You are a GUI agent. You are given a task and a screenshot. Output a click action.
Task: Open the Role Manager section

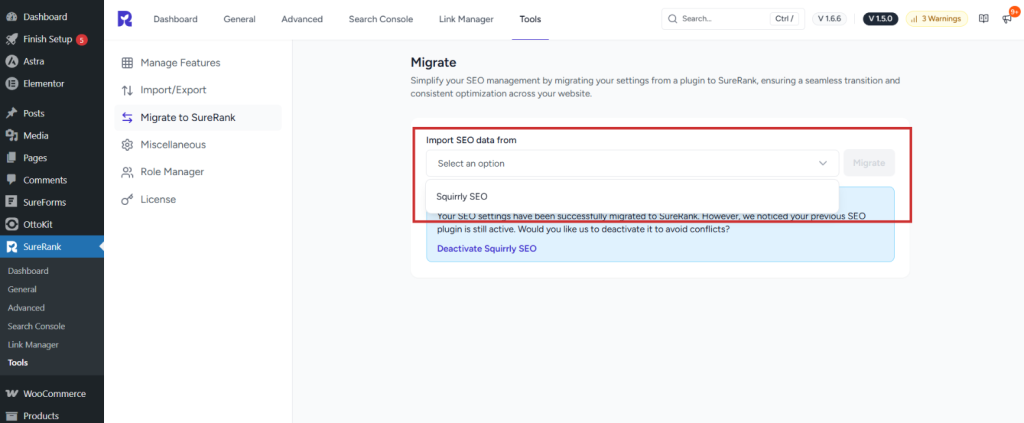[199, 172]
